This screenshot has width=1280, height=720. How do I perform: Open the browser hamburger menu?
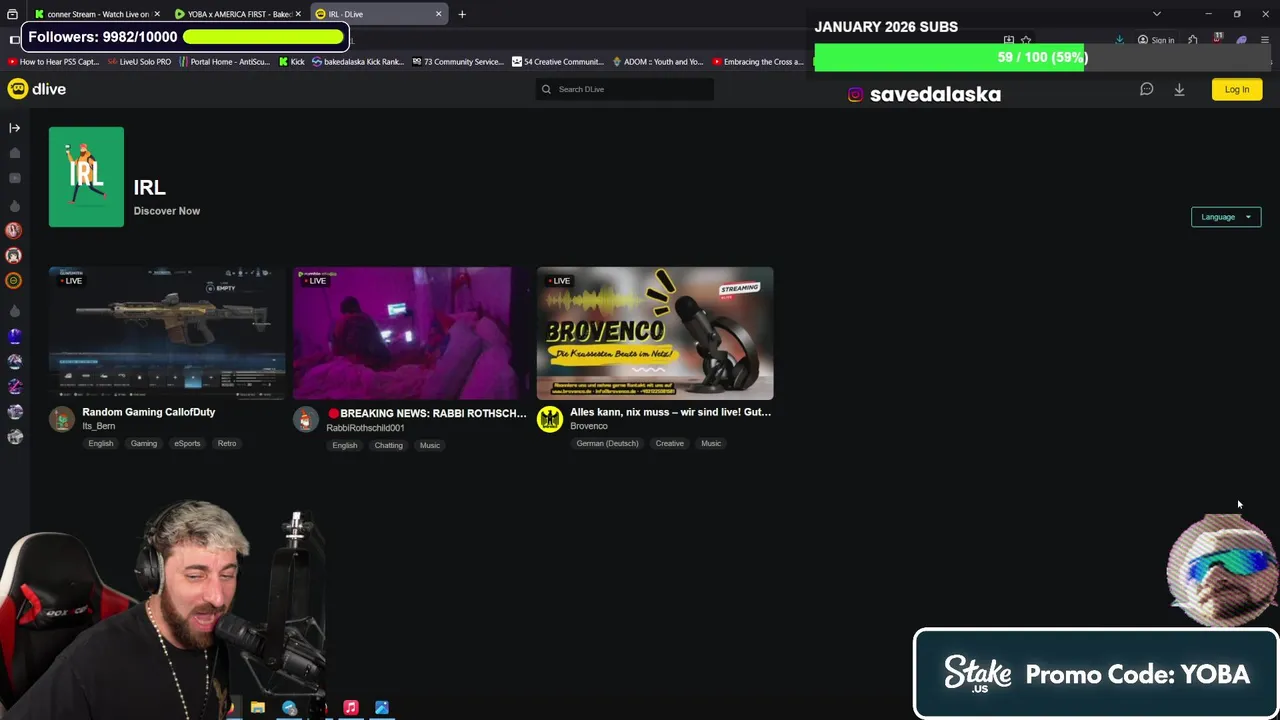pyautogui.click(x=1265, y=40)
